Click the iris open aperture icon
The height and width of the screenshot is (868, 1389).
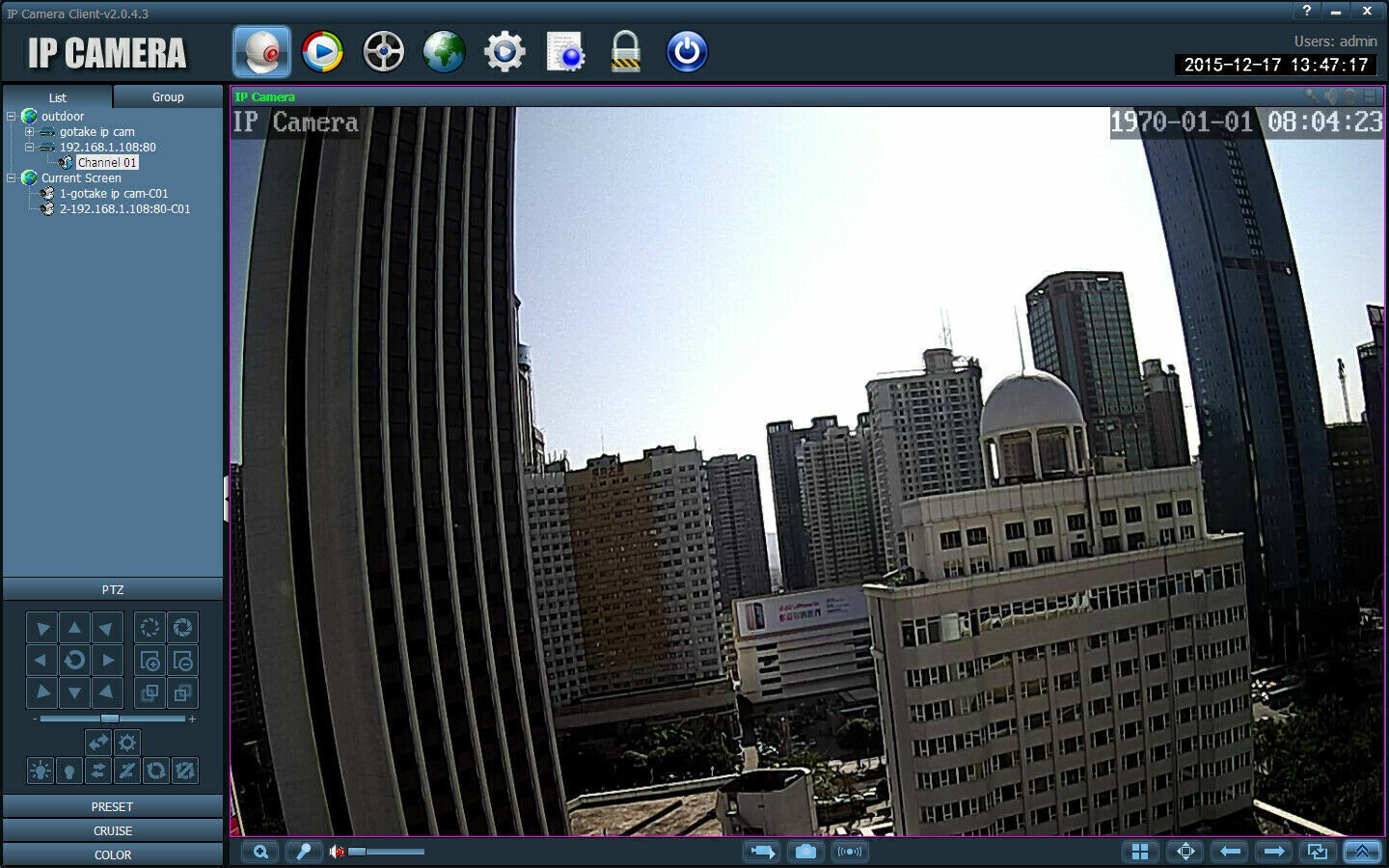pyautogui.click(x=182, y=628)
